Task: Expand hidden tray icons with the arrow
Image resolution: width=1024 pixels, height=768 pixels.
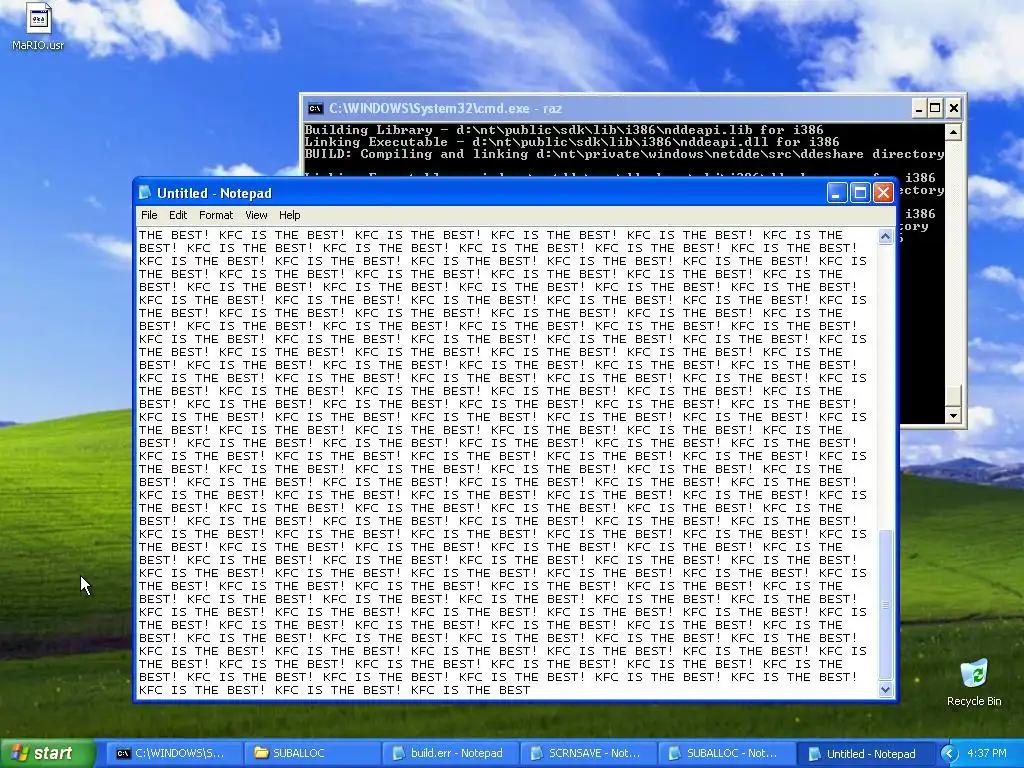Action: point(948,754)
